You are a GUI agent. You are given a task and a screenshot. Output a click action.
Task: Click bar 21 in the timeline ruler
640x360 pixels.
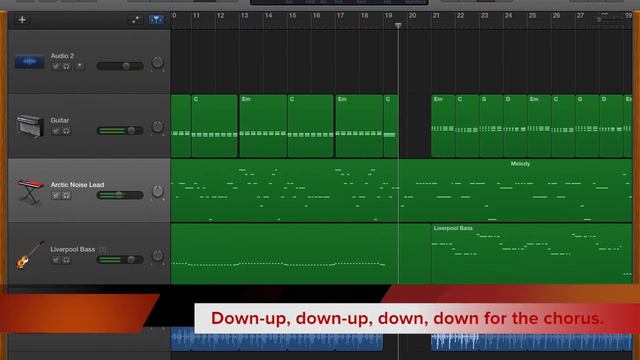(x=436, y=16)
